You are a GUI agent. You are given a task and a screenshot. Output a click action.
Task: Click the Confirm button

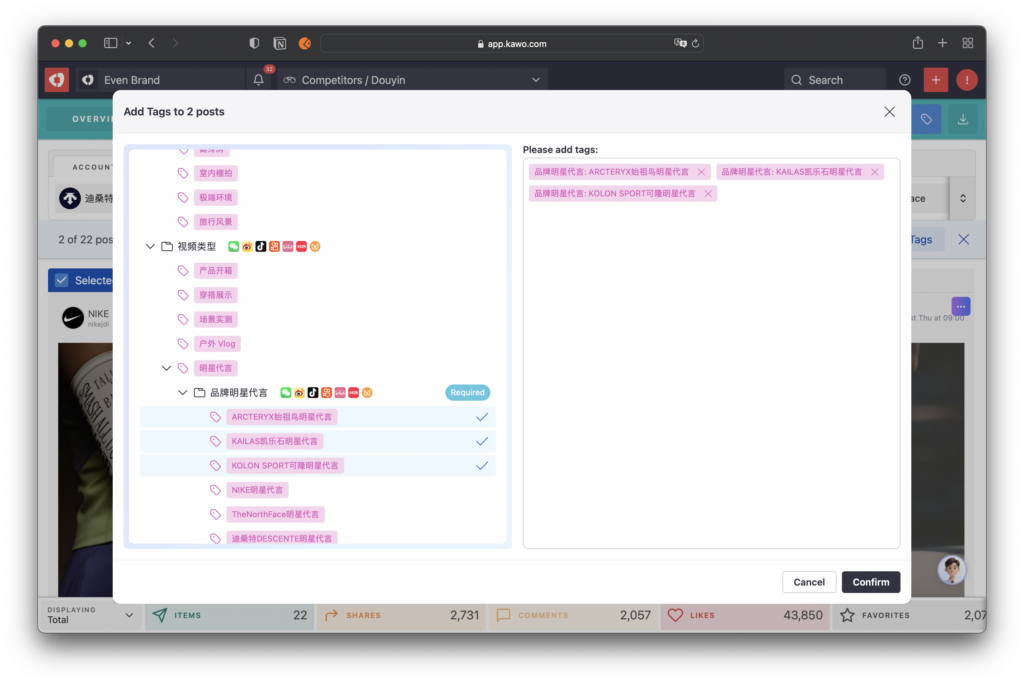pyautogui.click(x=870, y=582)
